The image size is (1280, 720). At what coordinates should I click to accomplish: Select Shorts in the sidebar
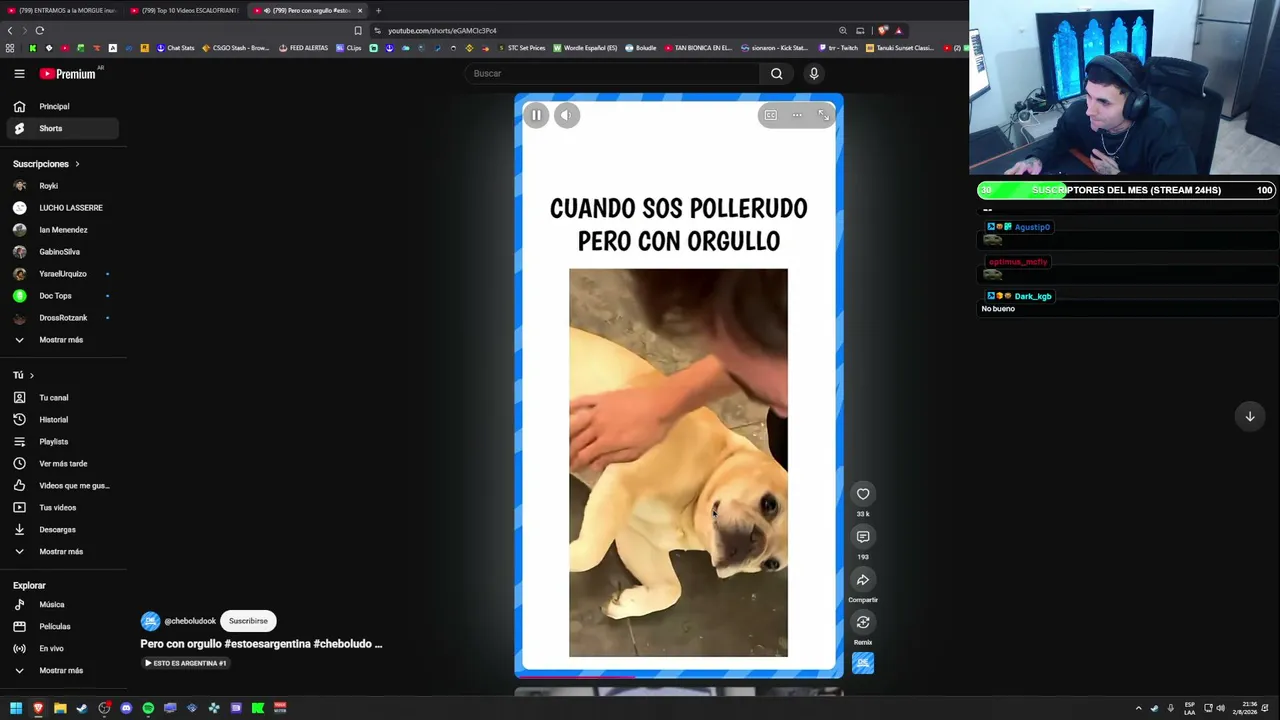[62, 129]
